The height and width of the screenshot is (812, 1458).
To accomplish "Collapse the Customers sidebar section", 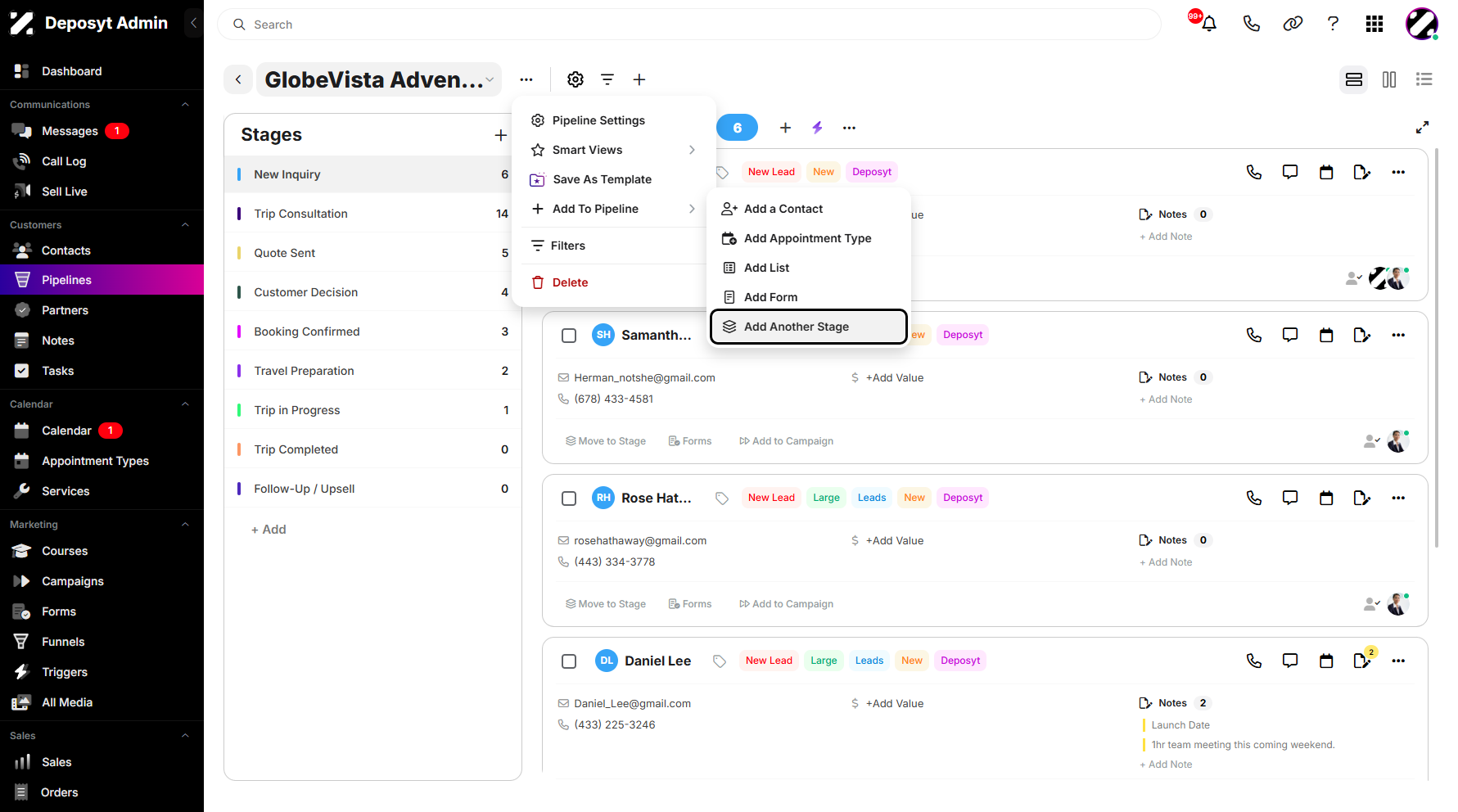I will point(185,225).
